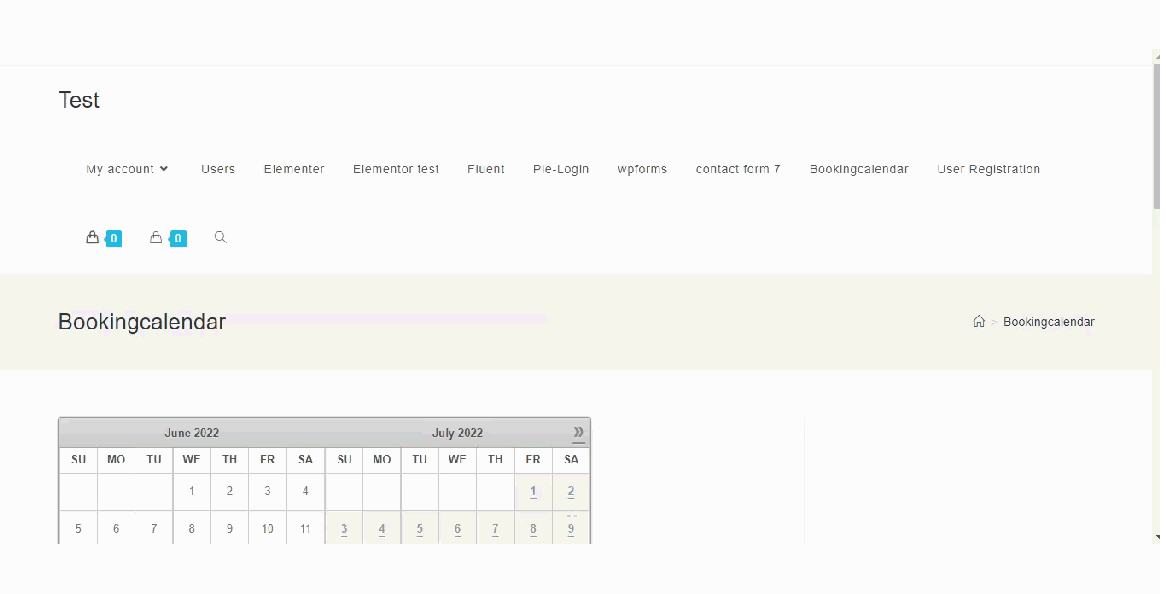Select July 3 in the calendar

(x=344, y=529)
